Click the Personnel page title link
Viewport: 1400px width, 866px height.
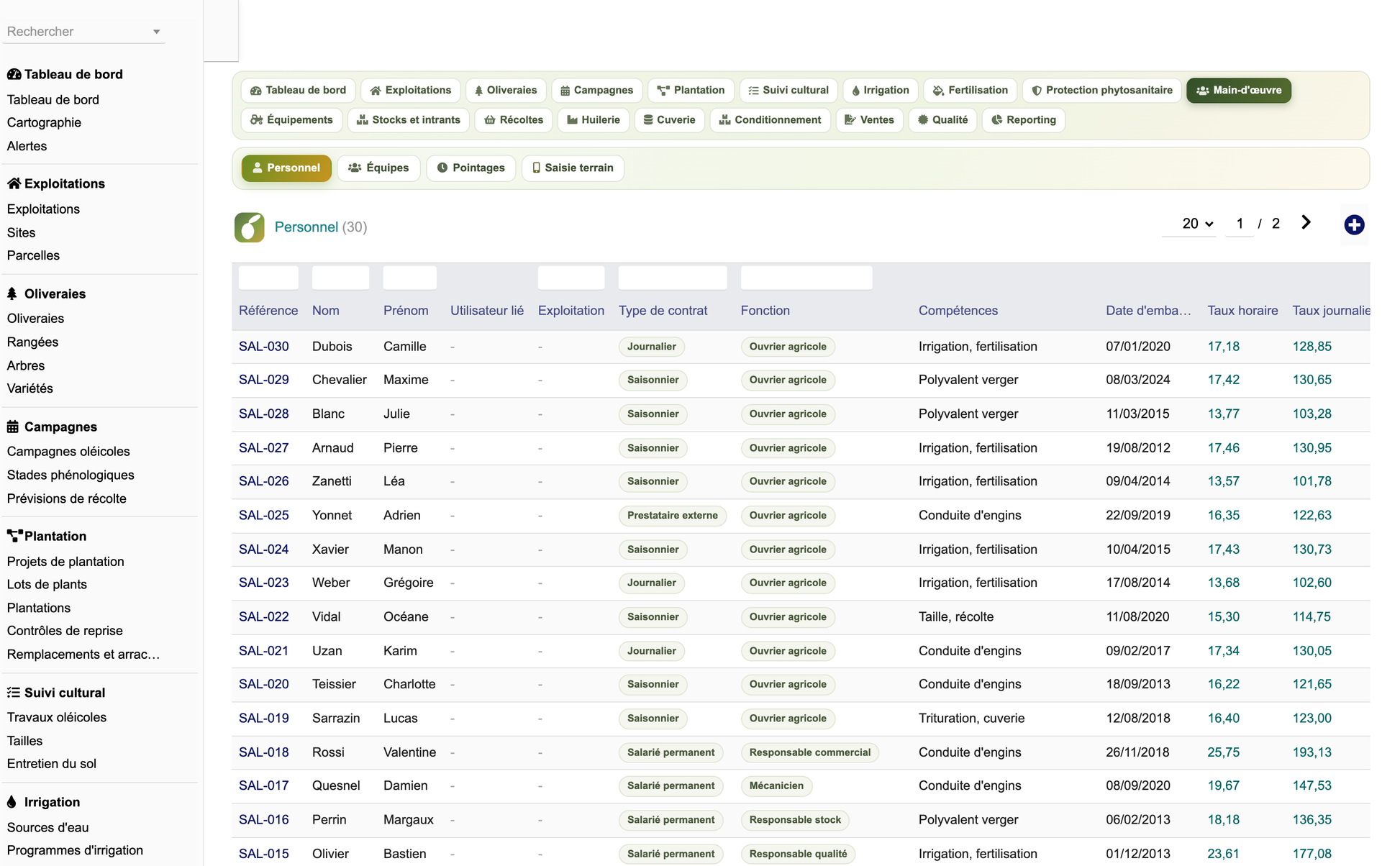click(x=306, y=227)
